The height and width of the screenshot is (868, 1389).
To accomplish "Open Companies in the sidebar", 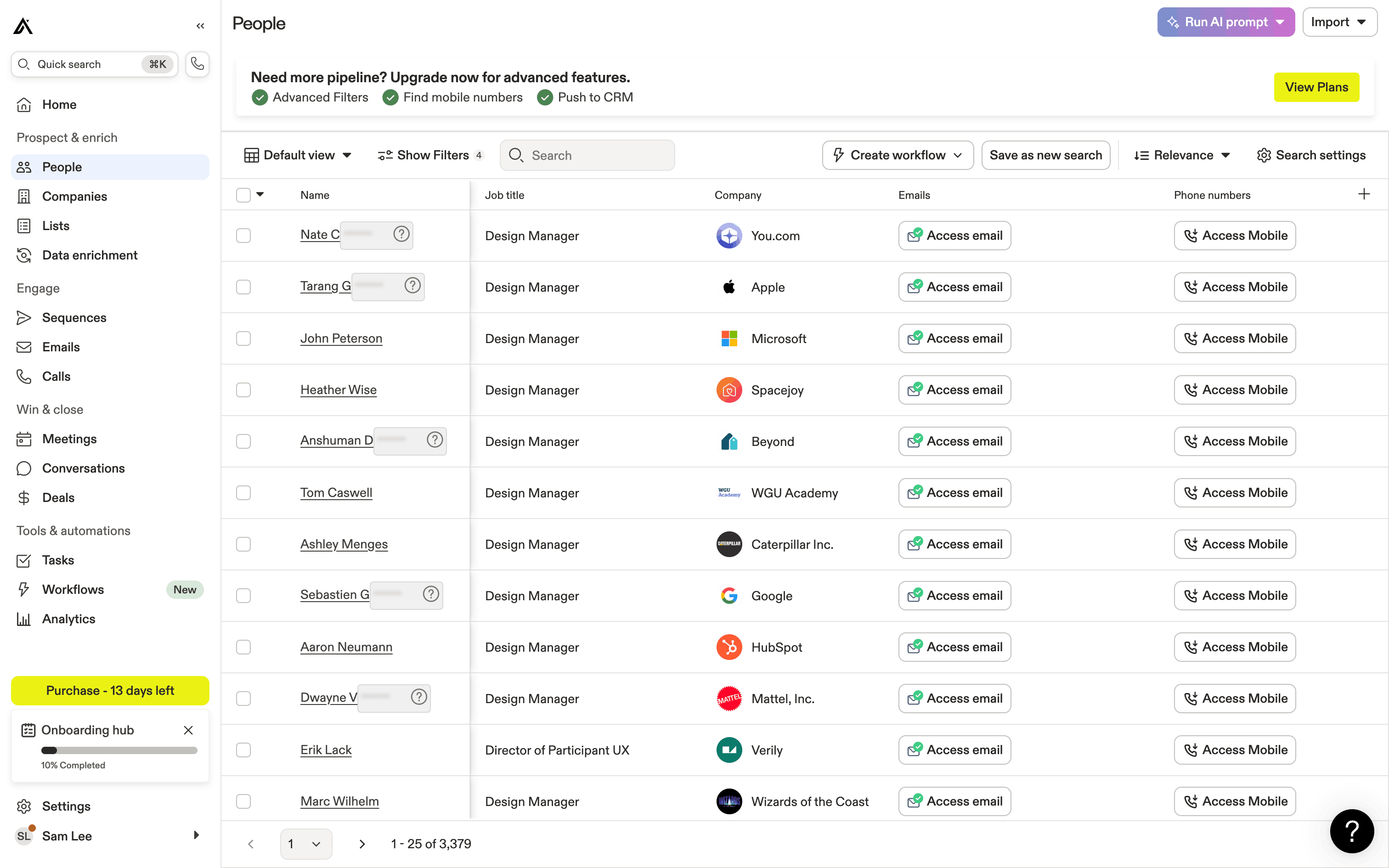I will pyautogui.click(x=74, y=197).
